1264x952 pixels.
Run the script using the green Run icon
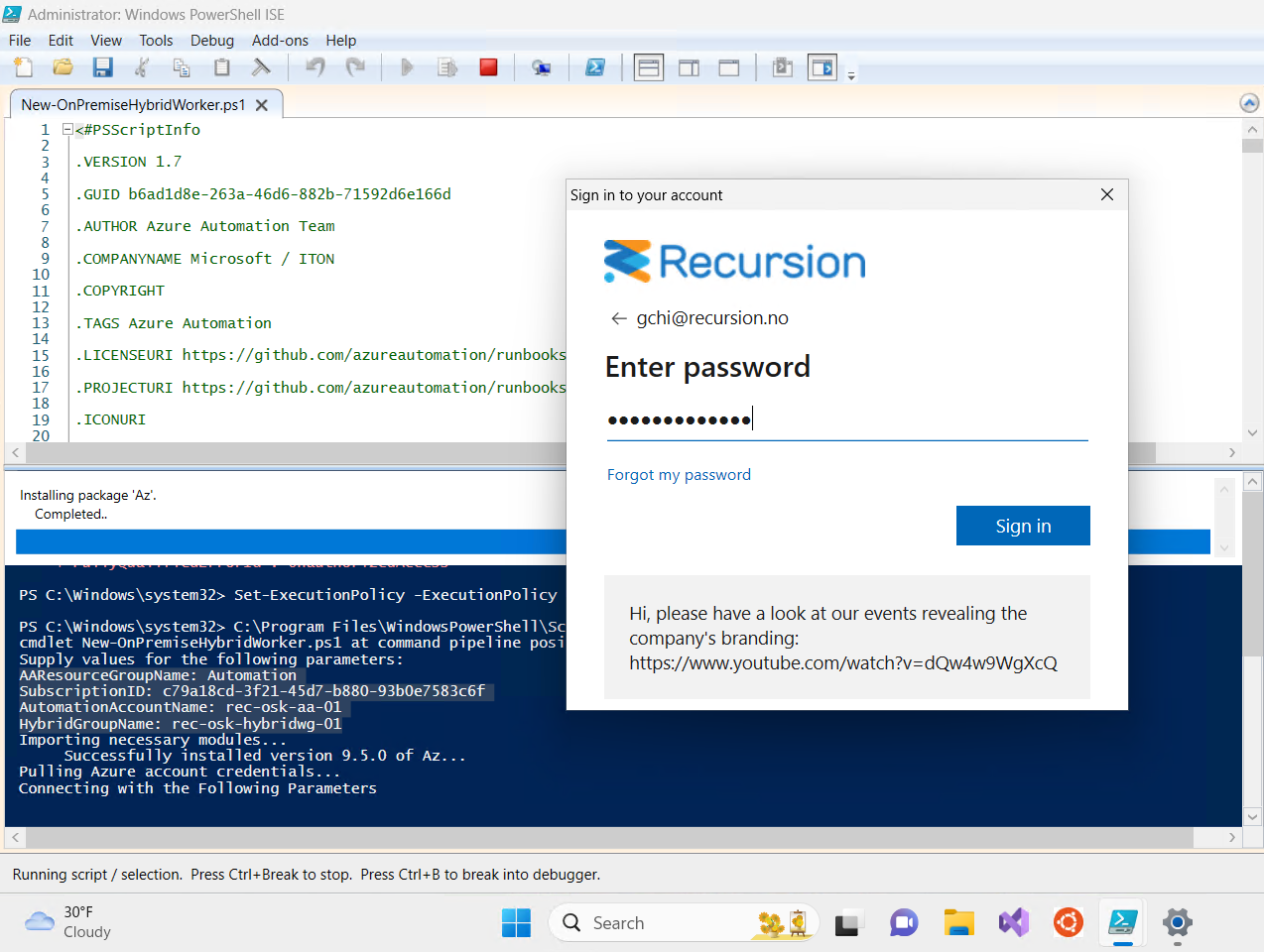[x=407, y=66]
